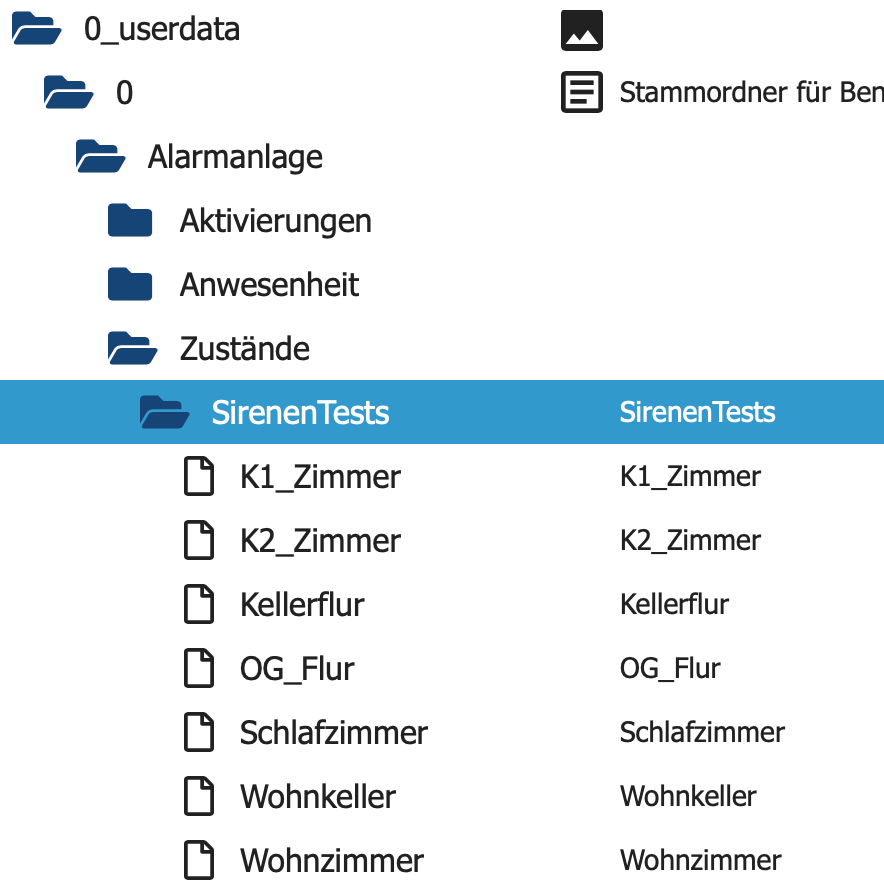This screenshot has height=892, width=884.
Task: Click the Wohnzimmer file icon
Action: click(199, 860)
